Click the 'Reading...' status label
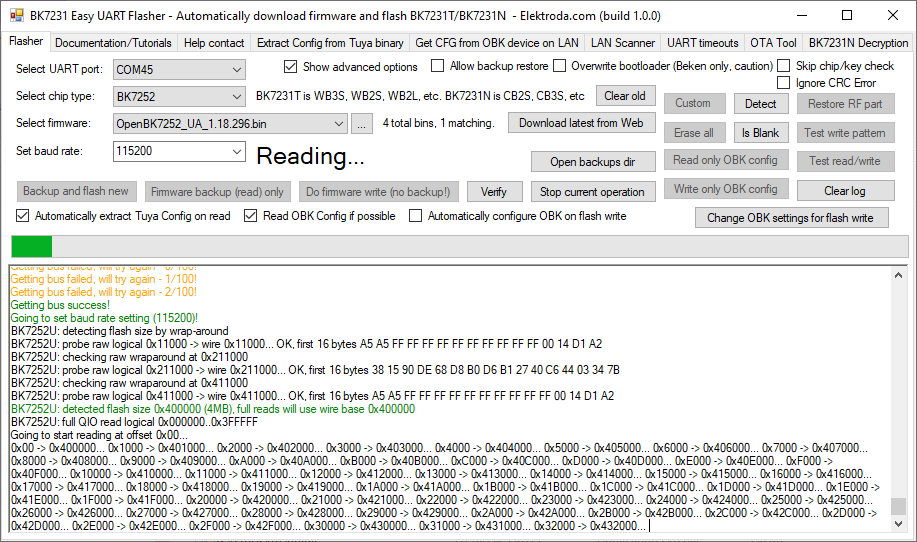 pos(311,156)
